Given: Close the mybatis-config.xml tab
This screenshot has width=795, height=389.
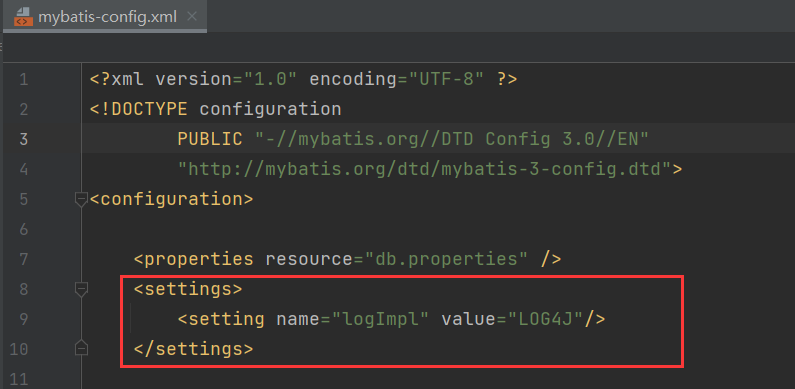Looking at the screenshot, I should [x=192, y=16].
